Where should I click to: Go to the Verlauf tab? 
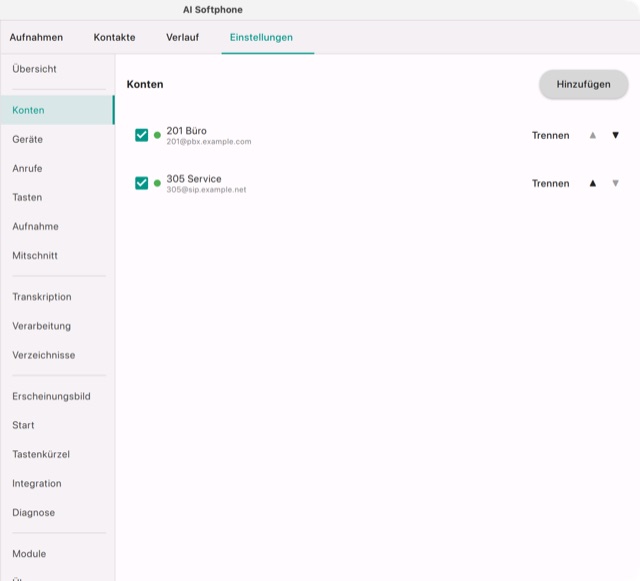(182, 38)
